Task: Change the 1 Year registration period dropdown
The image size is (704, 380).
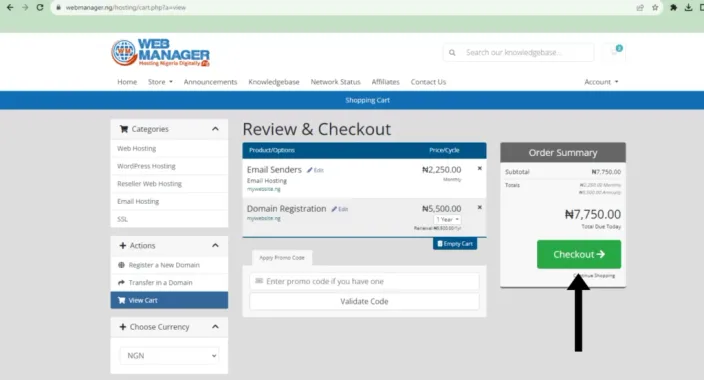Action: [x=447, y=219]
